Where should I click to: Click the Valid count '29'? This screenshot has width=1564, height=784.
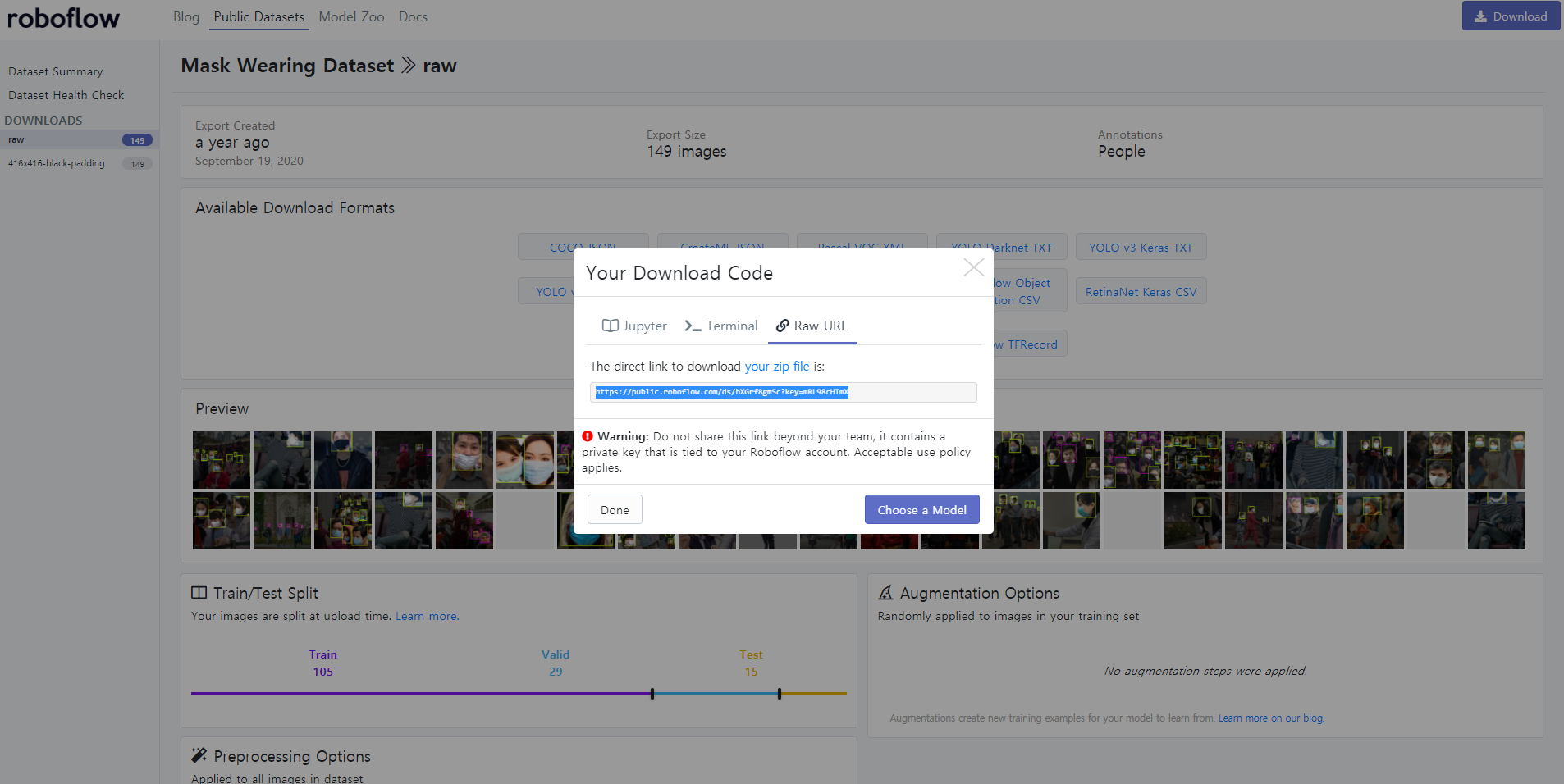point(556,672)
